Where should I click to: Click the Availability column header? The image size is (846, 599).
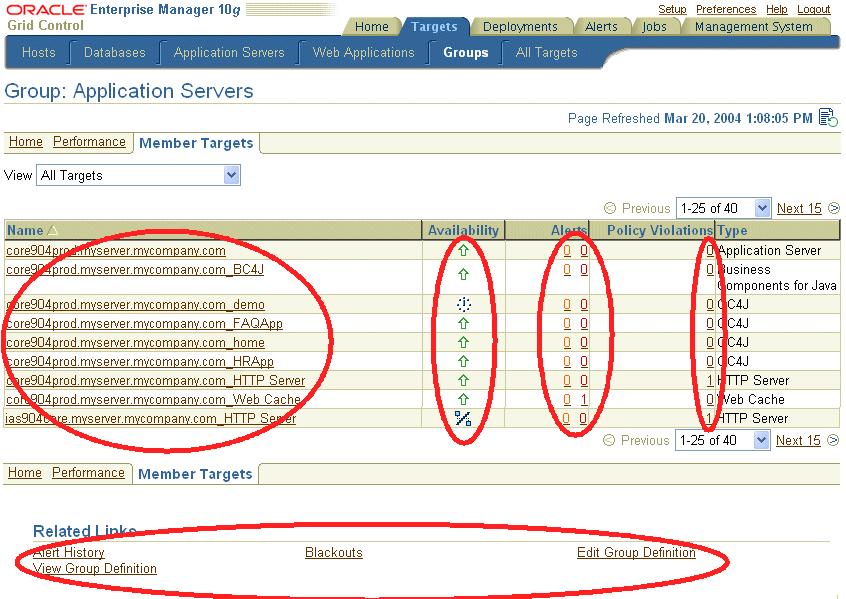coord(463,230)
